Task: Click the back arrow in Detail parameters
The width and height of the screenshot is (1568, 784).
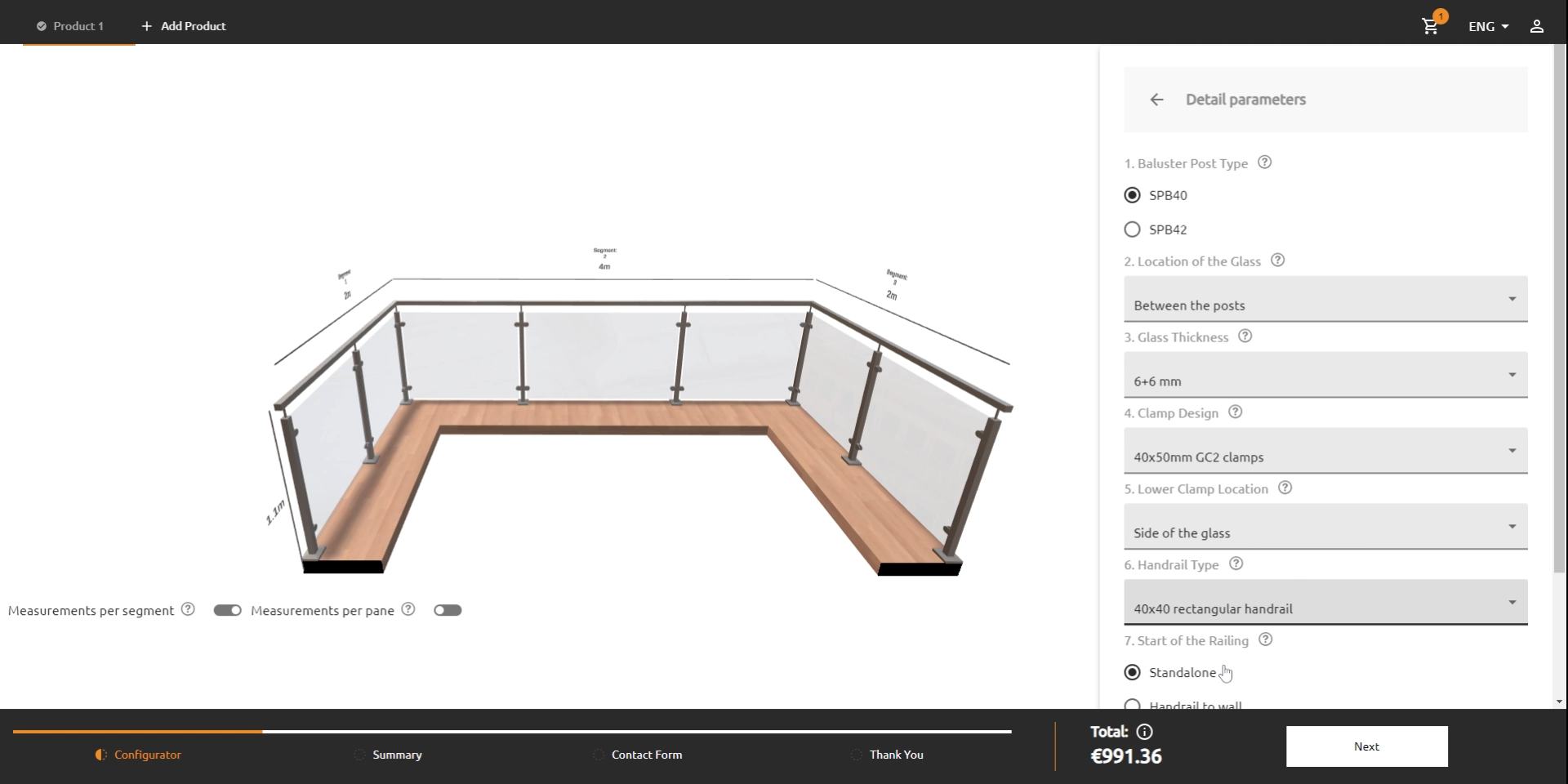Action: [x=1157, y=99]
